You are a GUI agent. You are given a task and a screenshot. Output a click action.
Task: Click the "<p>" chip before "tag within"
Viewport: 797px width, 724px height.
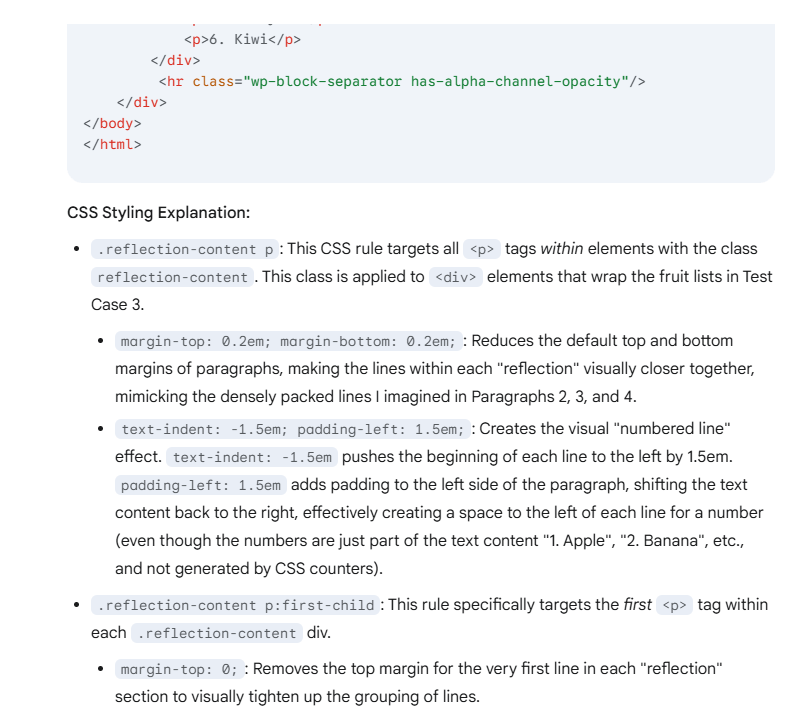(674, 605)
